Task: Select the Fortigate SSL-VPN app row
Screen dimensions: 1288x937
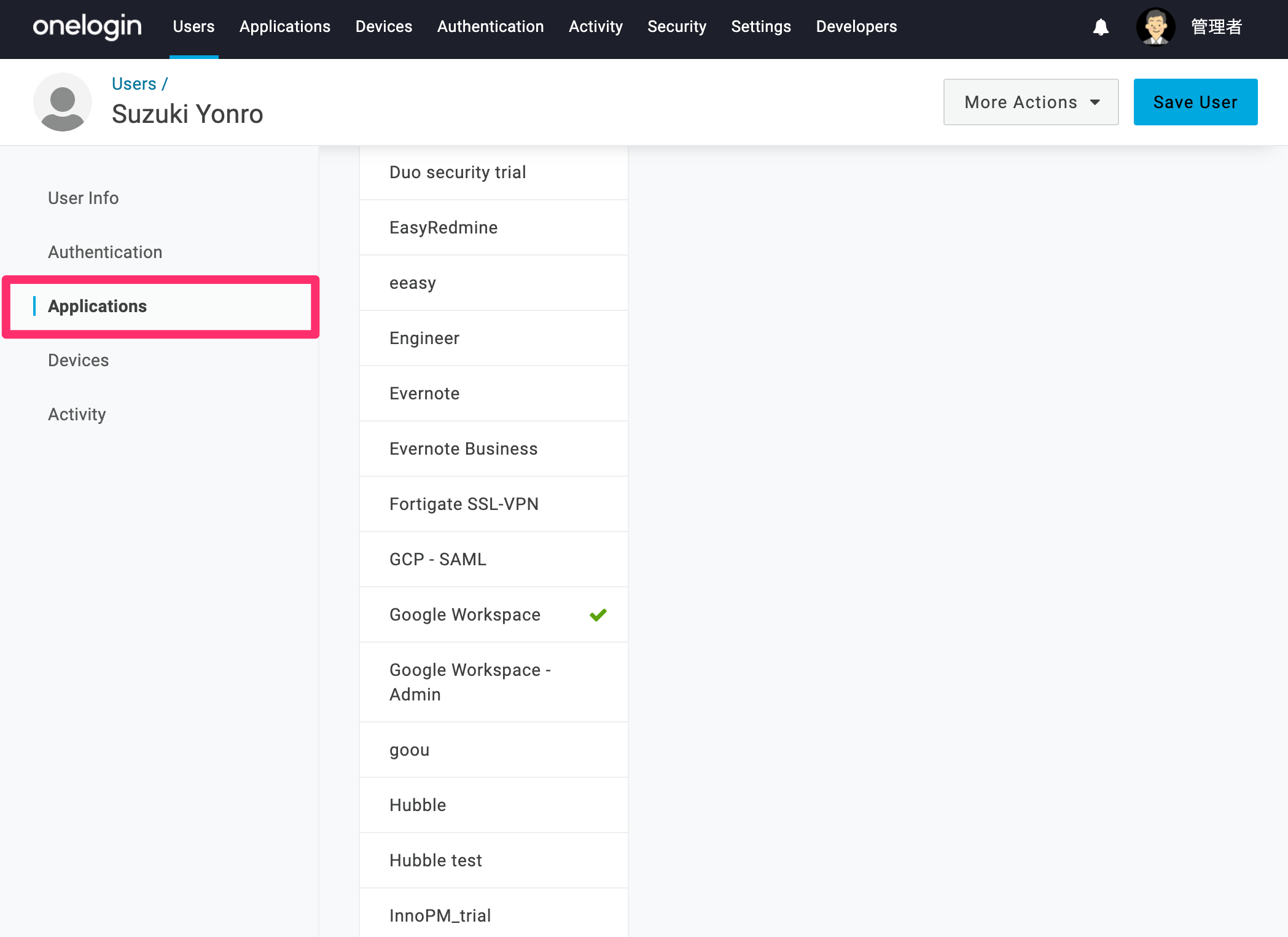Action: [494, 504]
